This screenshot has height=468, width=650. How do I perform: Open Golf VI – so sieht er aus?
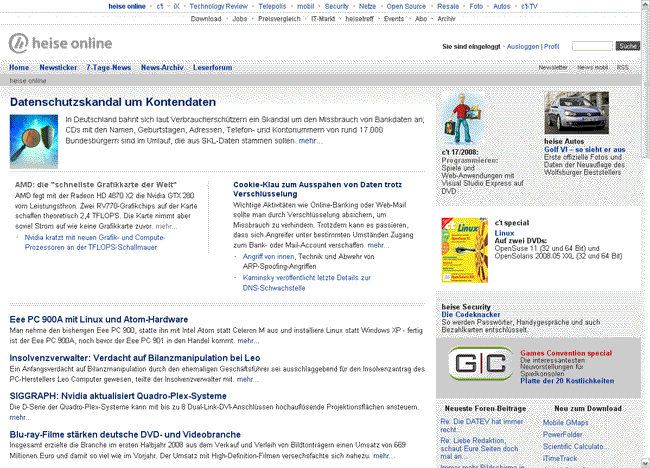coord(585,150)
